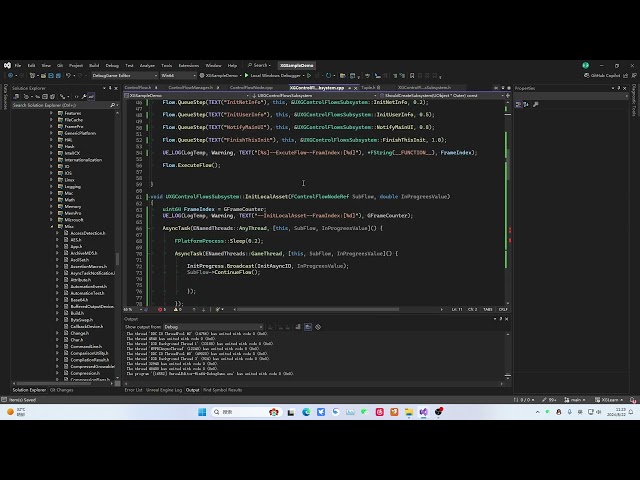This screenshot has height=480, width=640.
Task: Click Start Without Debugging icon
Action: click(x=309, y=76)
